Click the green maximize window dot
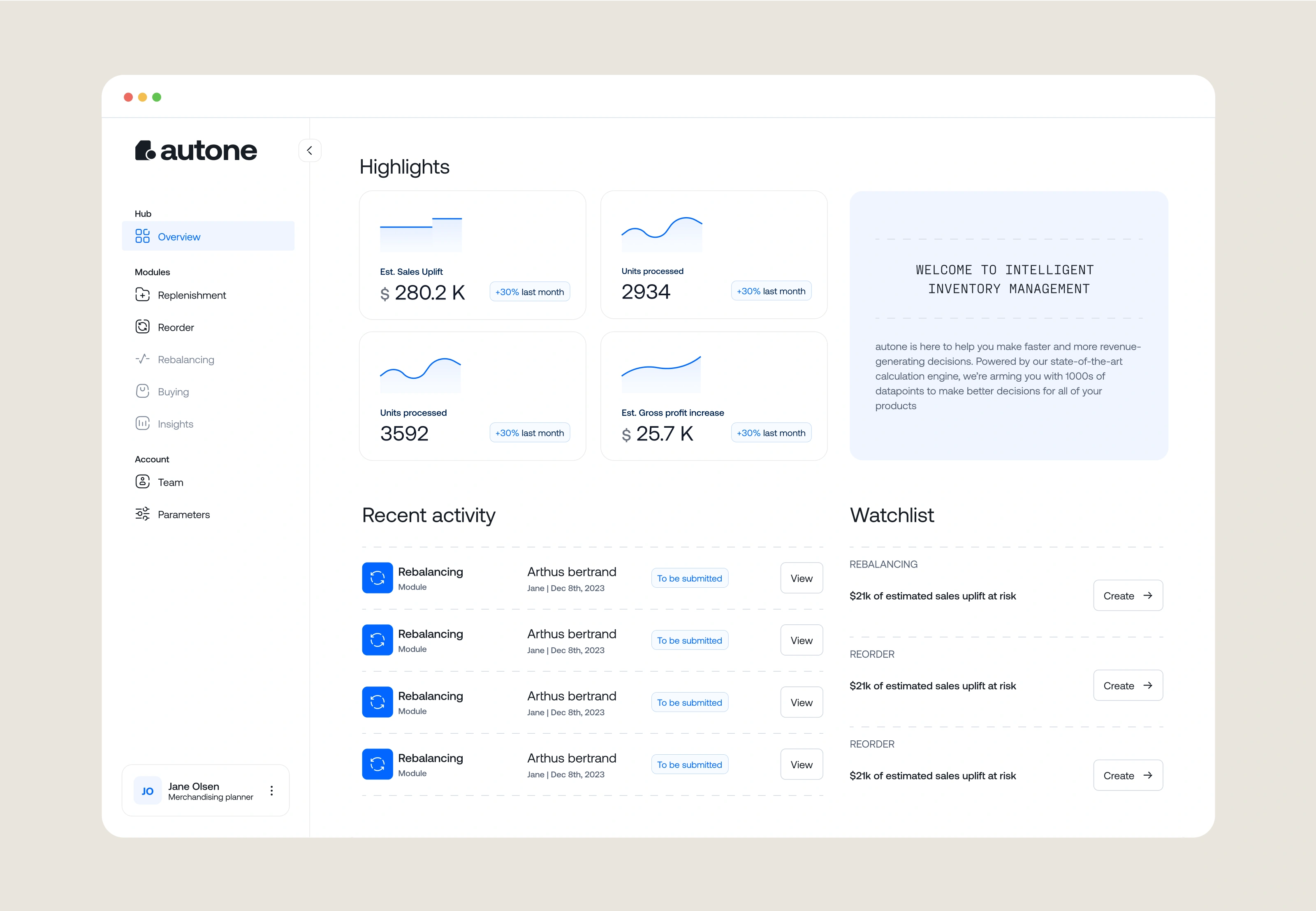1316x911 pixels. pos(157,97)
